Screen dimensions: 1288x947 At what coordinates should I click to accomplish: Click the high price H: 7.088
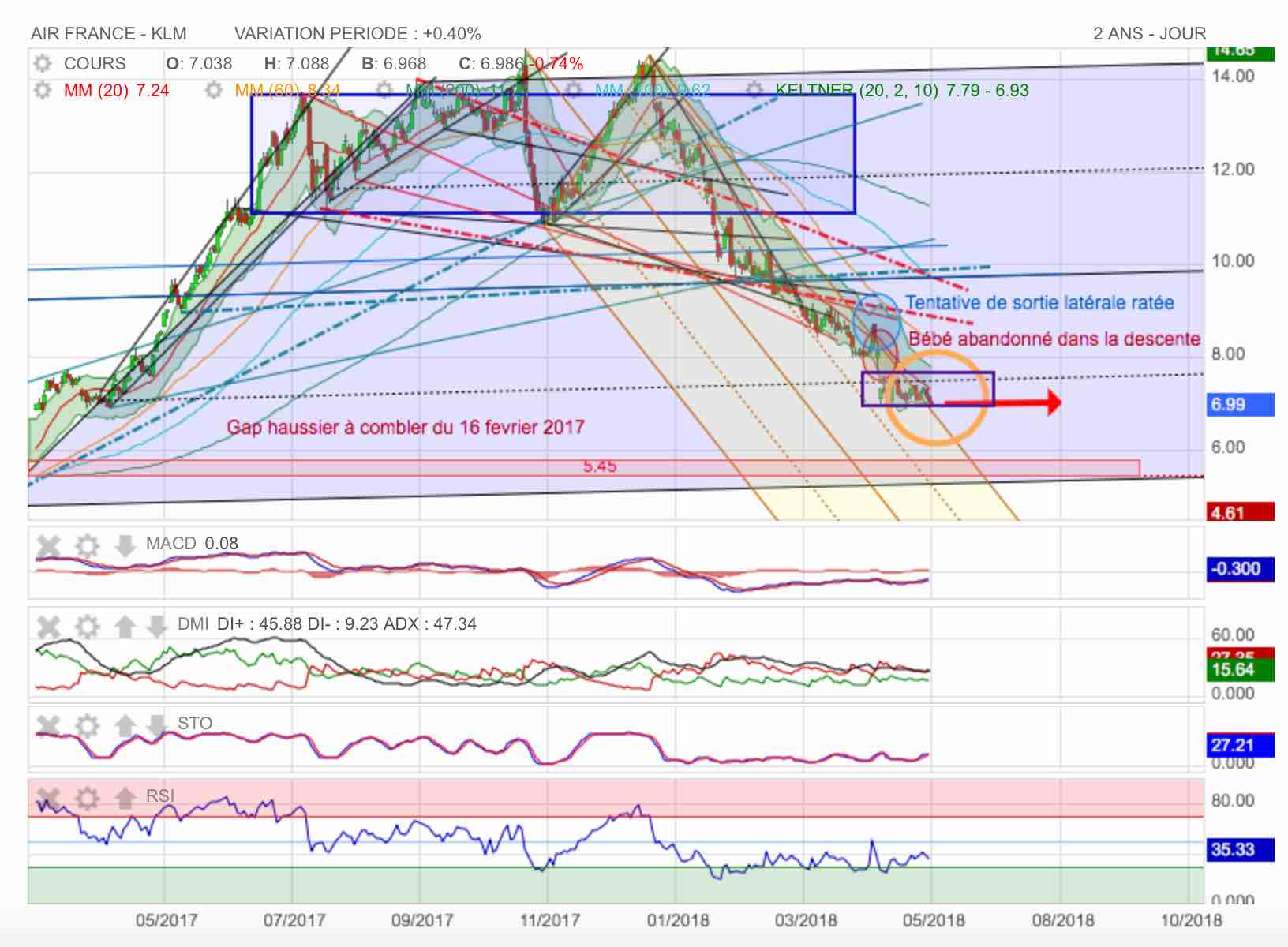[297, 63]
